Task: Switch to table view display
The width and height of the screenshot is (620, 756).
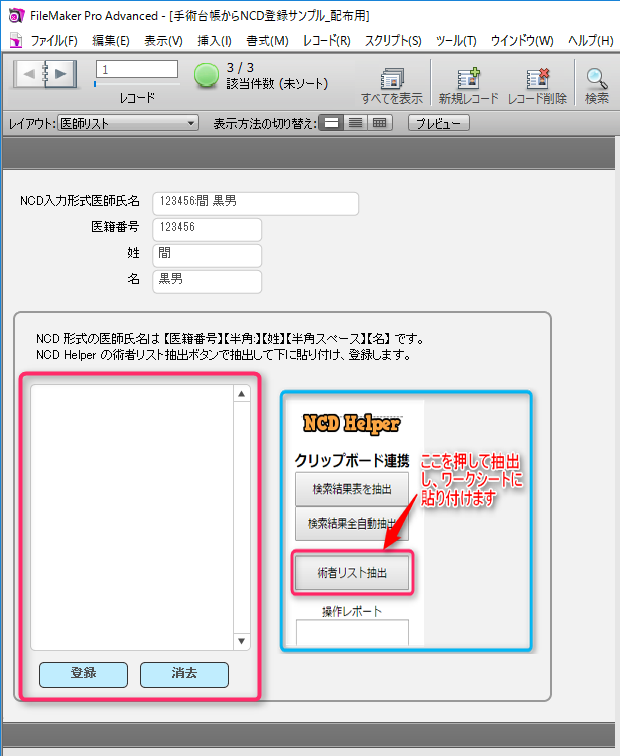Action: (x=380, y=123)
